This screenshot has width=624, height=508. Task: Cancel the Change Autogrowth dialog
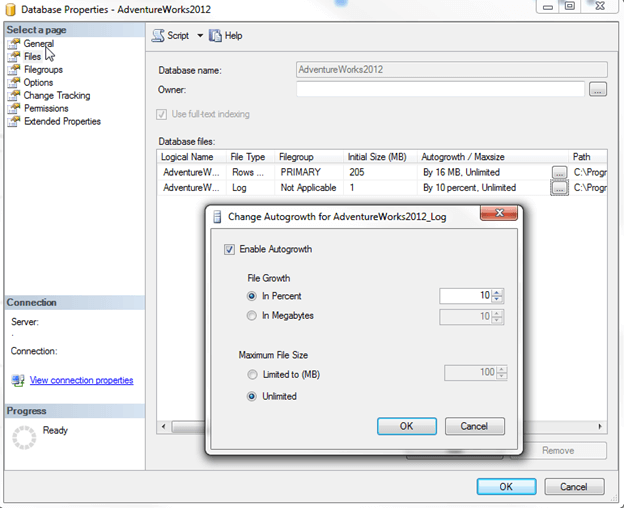coord(474,426)
